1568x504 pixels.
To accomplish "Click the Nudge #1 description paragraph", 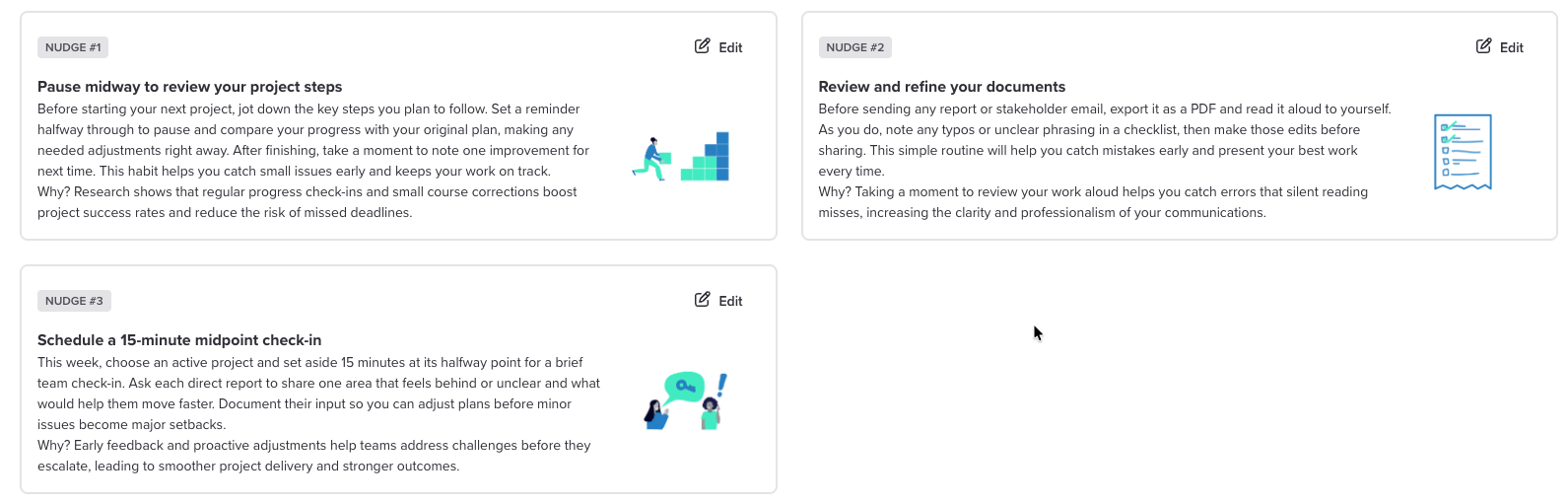I will click(313, 140).
